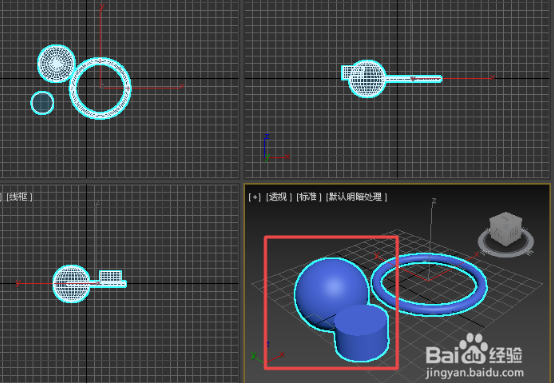Select the small cylinder circle in top view

[x=42, y=103]
